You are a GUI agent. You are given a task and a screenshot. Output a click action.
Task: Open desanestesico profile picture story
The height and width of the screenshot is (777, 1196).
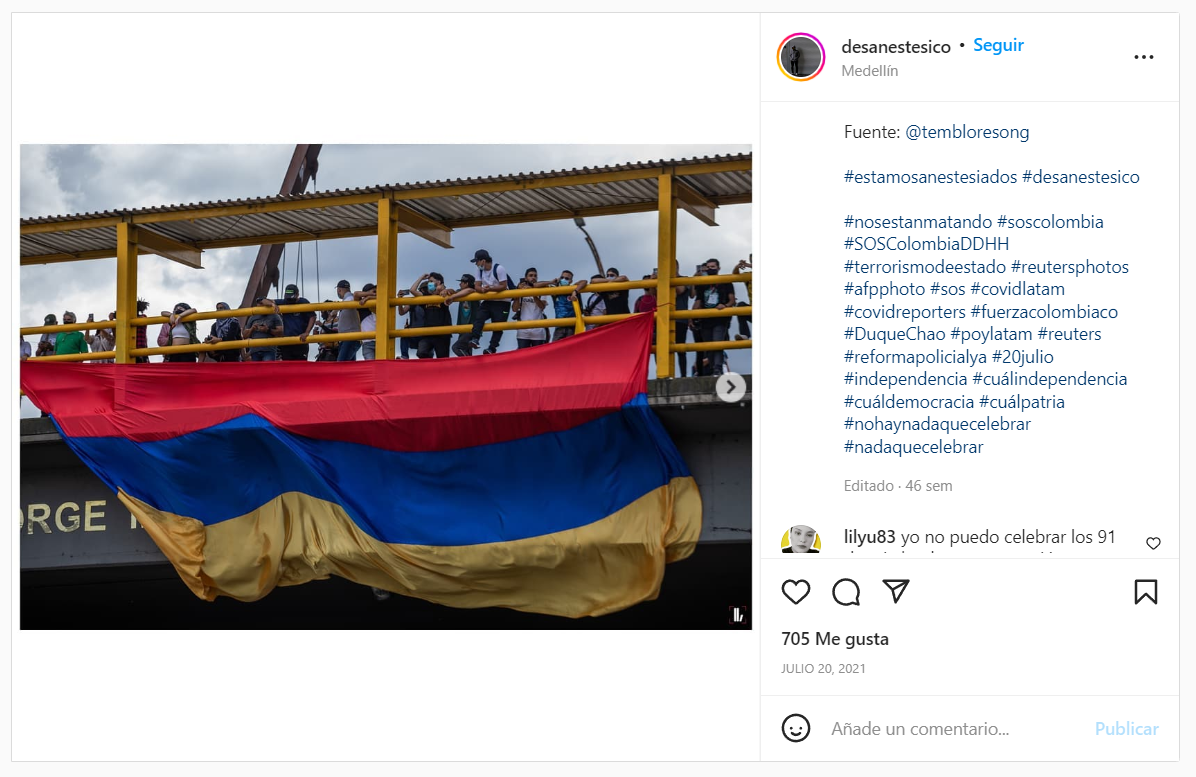click(x=801, y=57)
